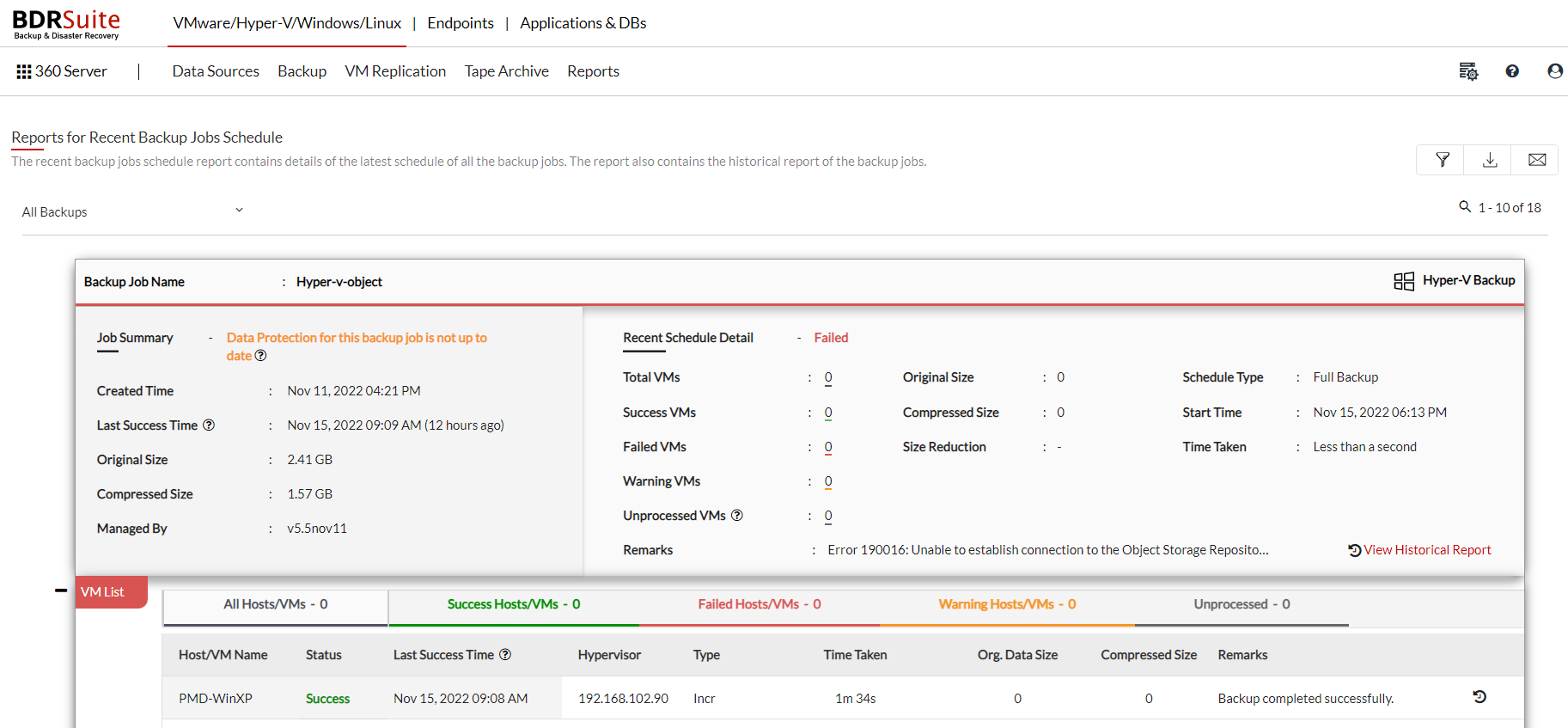Image resolution: width=1568 pixels, height=728 pixels.
Task: Open the settings list icon in header
Action: pos(1468,71)
